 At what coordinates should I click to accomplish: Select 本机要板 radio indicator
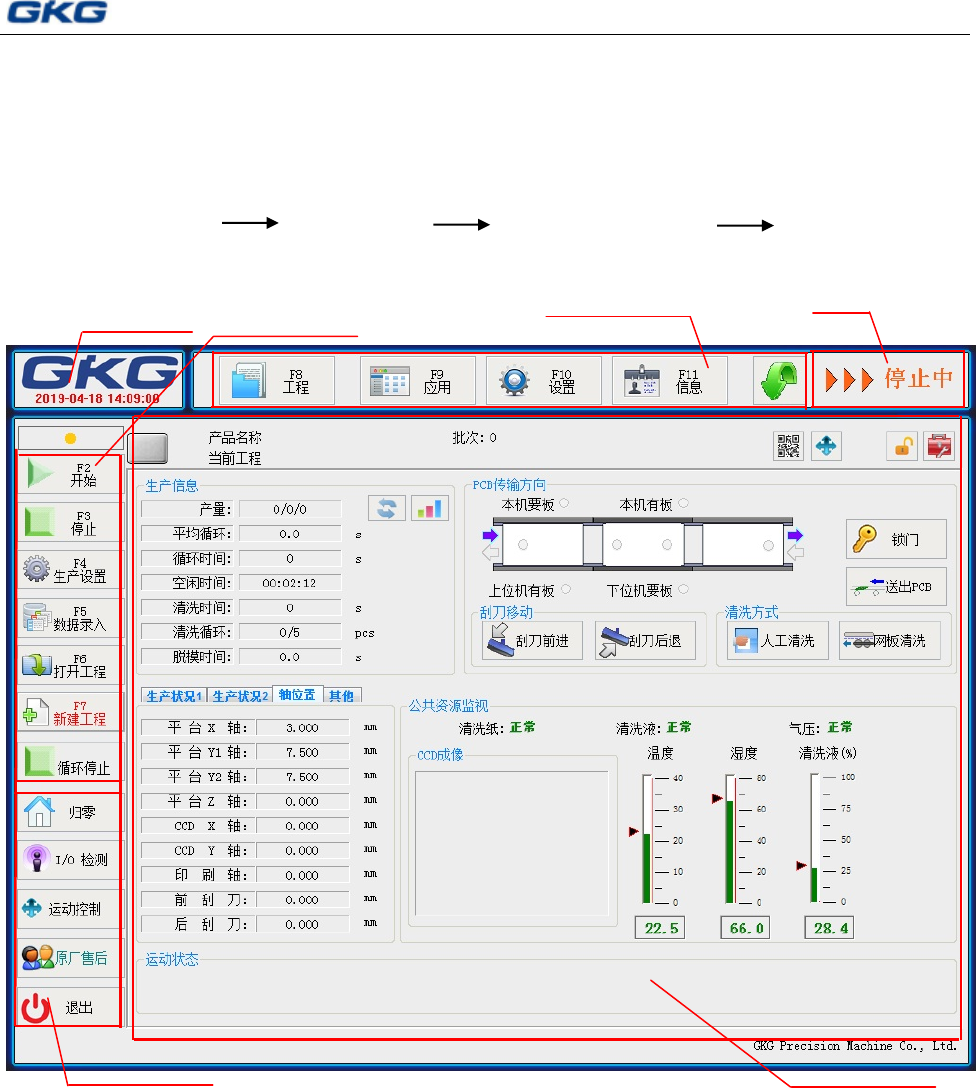tap(564, 503)
